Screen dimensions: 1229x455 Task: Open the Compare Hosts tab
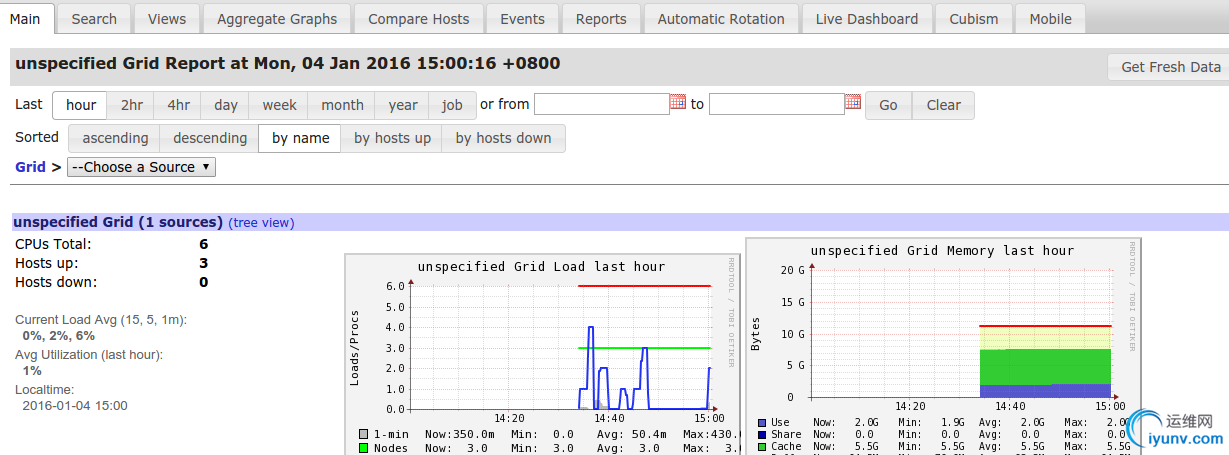coord(419,19)
